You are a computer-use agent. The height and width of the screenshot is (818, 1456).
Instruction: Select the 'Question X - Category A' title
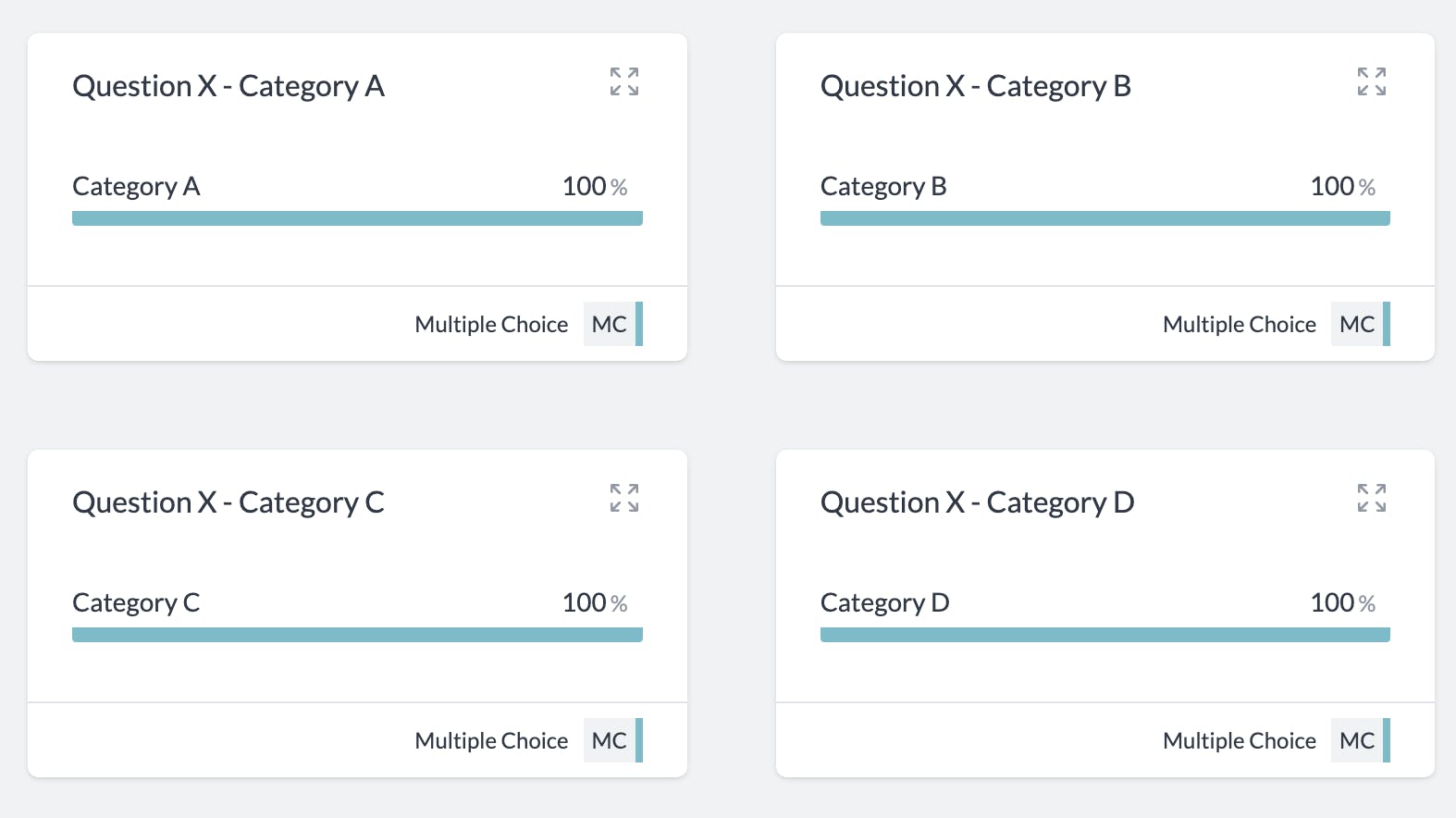point(228,86)
